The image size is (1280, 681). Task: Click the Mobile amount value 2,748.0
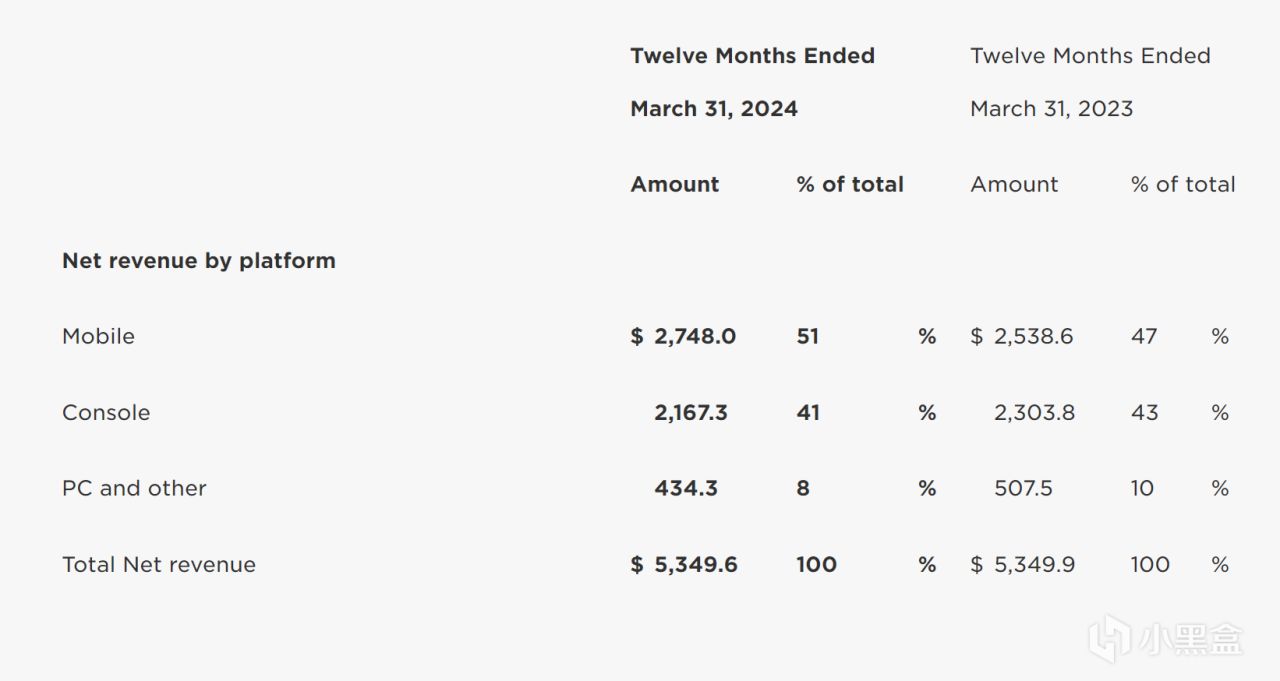pos(695,337)
